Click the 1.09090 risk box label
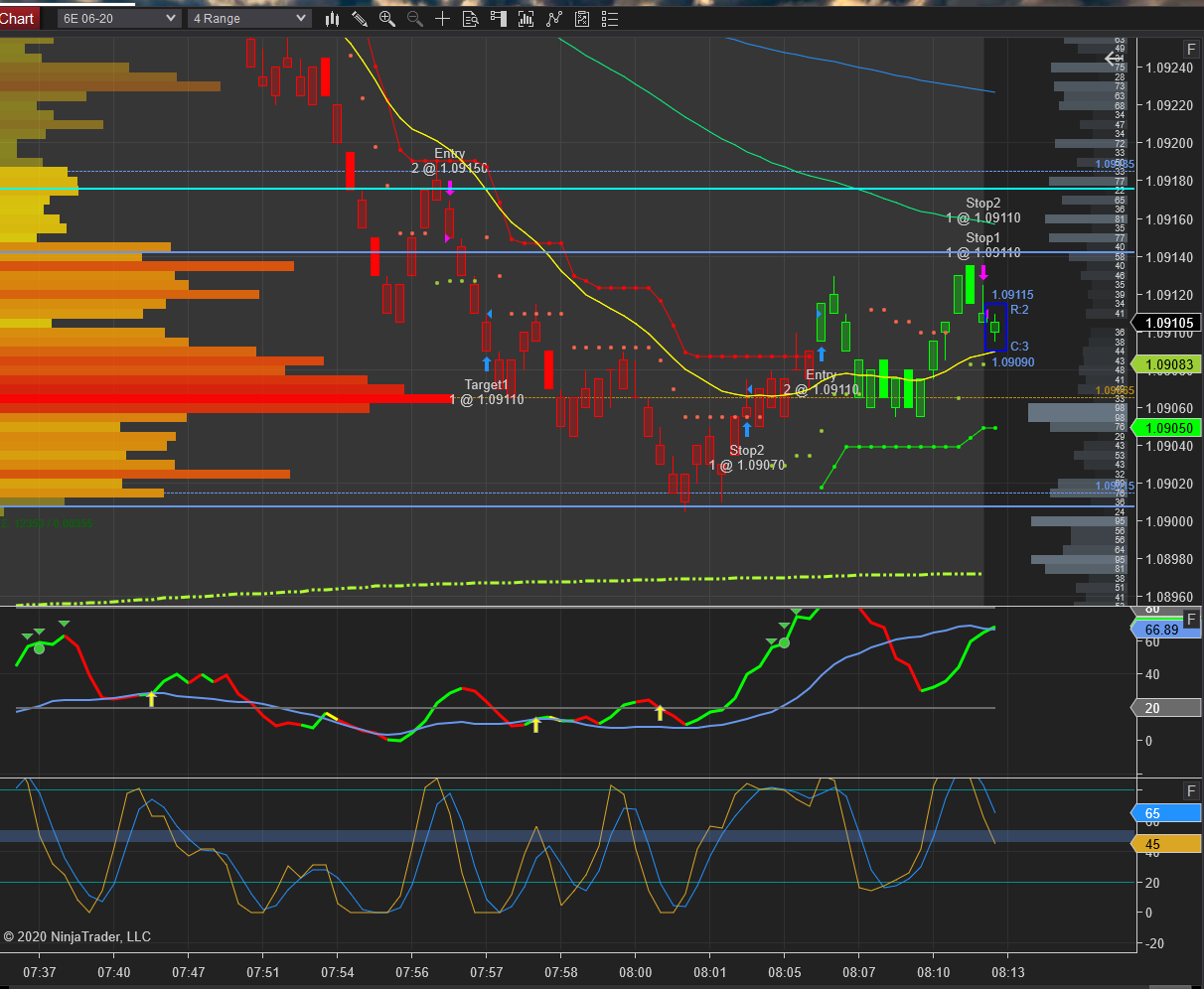The width and height of the screenshot is (1204, 989). [x=1012, y=362]
